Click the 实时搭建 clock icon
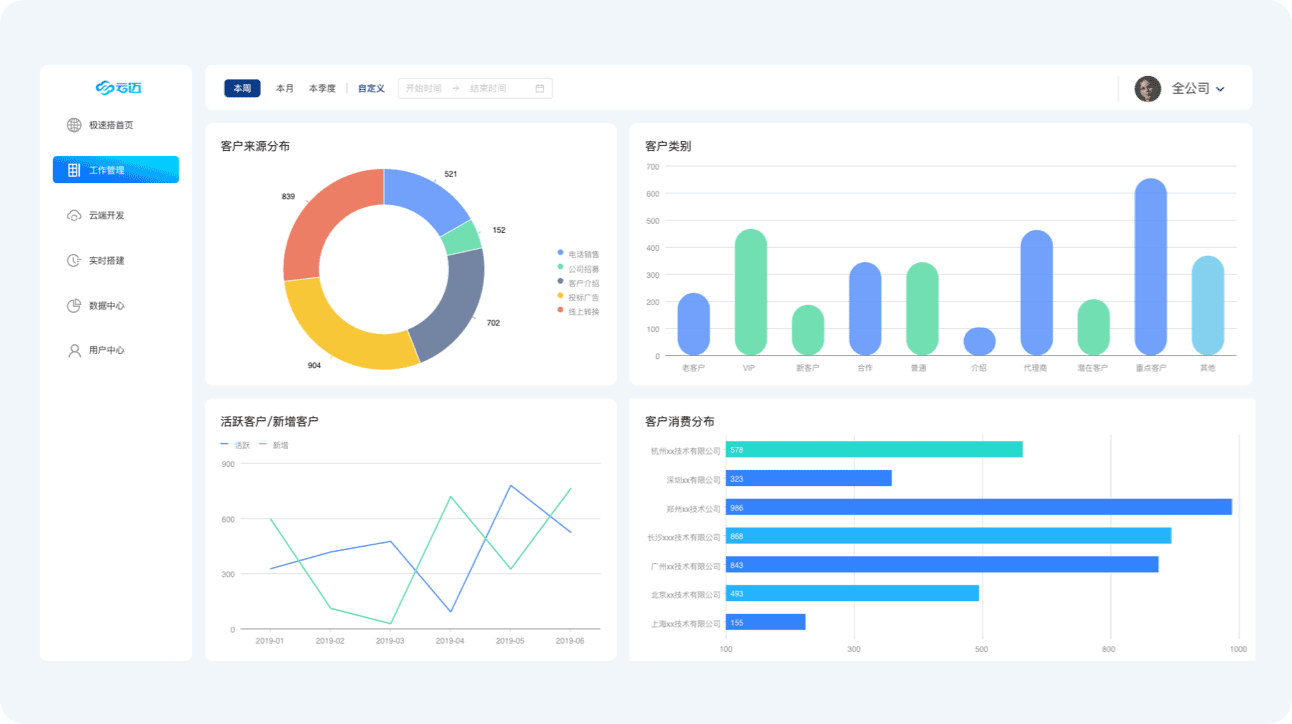 coord(74,261)
